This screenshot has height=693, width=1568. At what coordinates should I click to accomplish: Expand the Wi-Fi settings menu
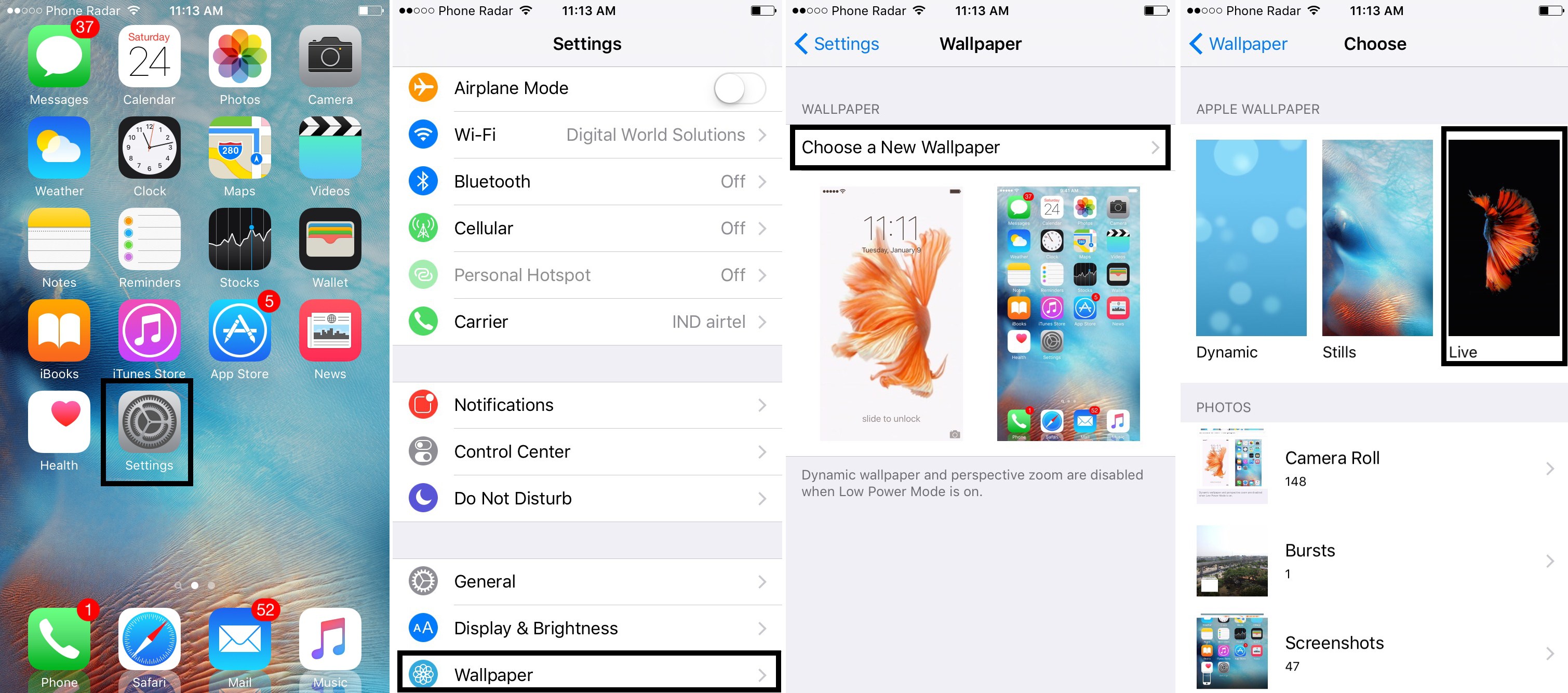coord(588,135)
